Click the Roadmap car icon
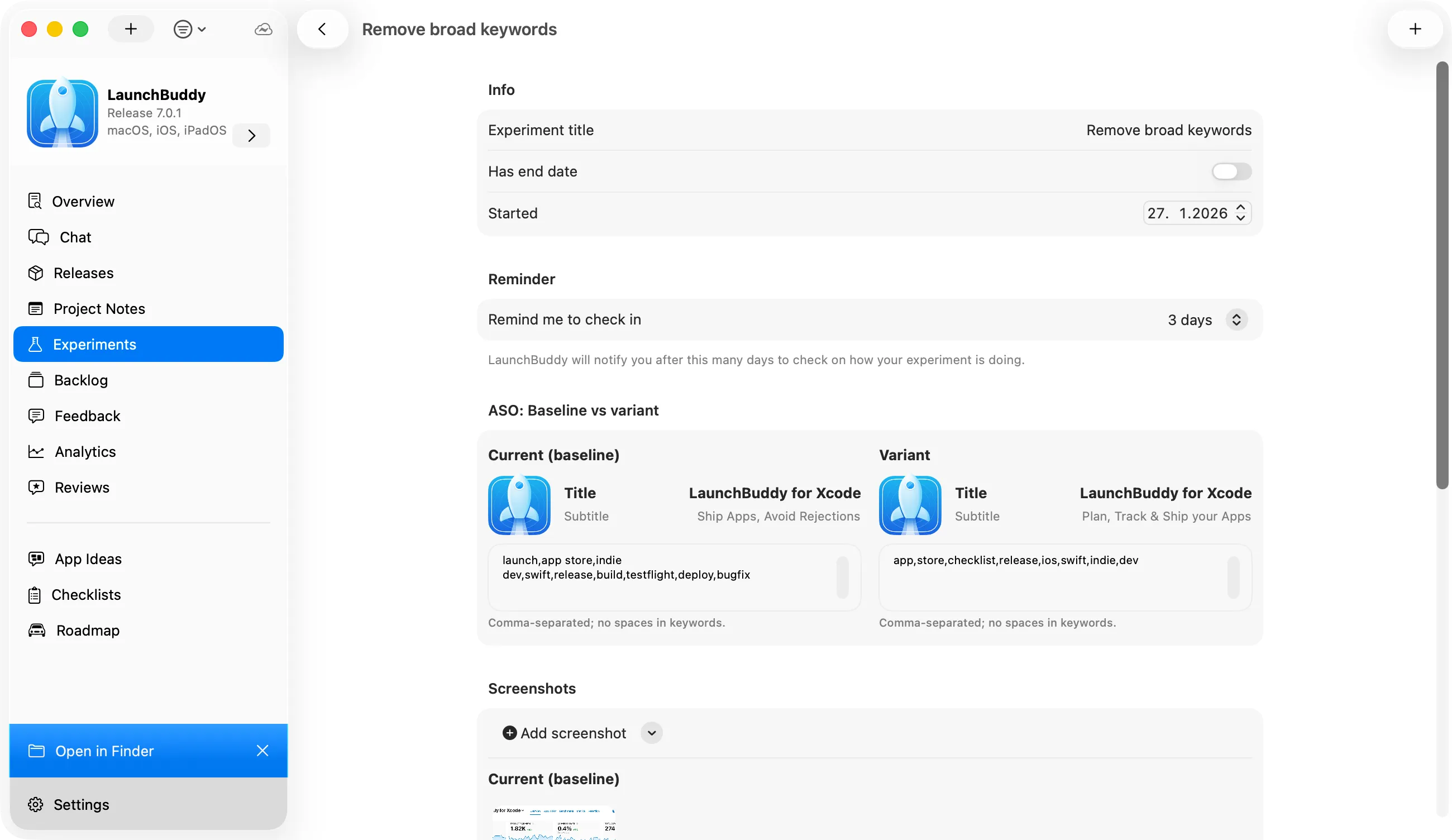This screenshot has height=840, width=1452. (x=37, y=629)
